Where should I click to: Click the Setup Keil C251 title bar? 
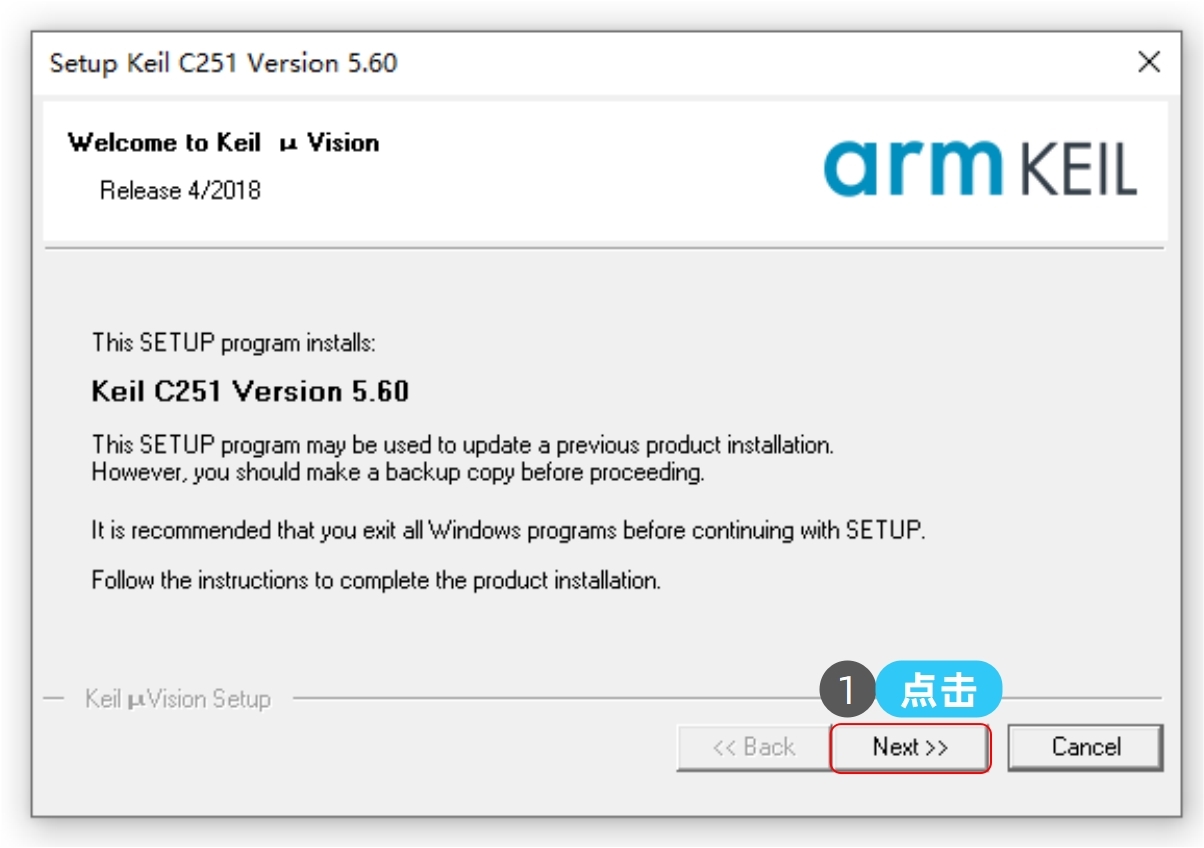pyautogui.click(x=500, y=63)
